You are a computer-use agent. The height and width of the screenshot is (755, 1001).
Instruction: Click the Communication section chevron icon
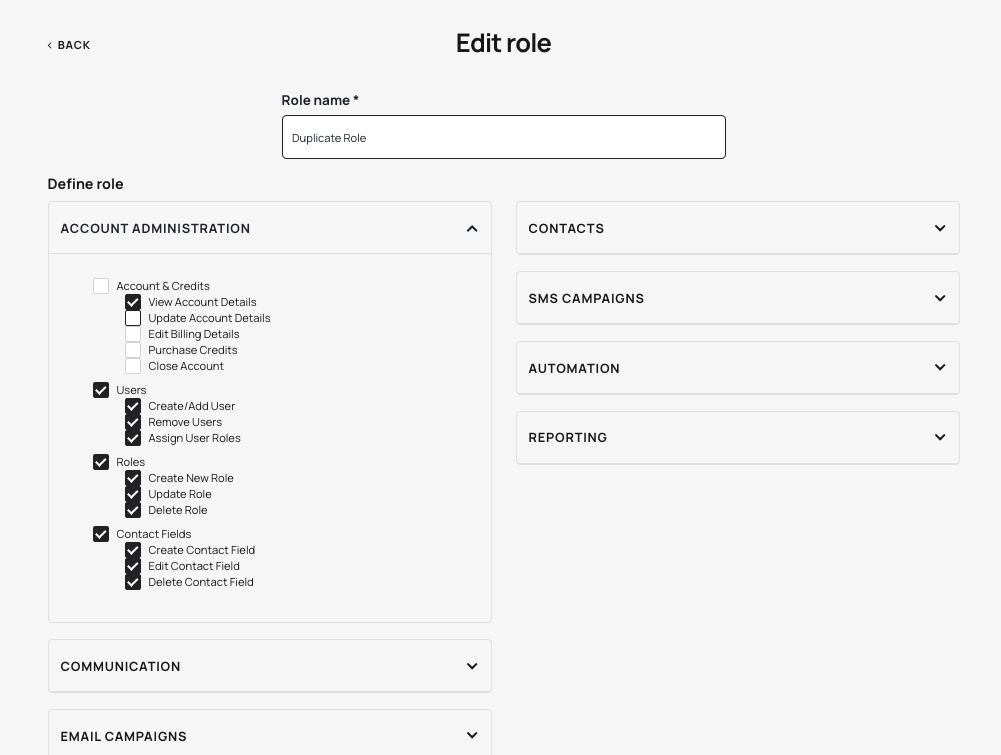[472, 666]
